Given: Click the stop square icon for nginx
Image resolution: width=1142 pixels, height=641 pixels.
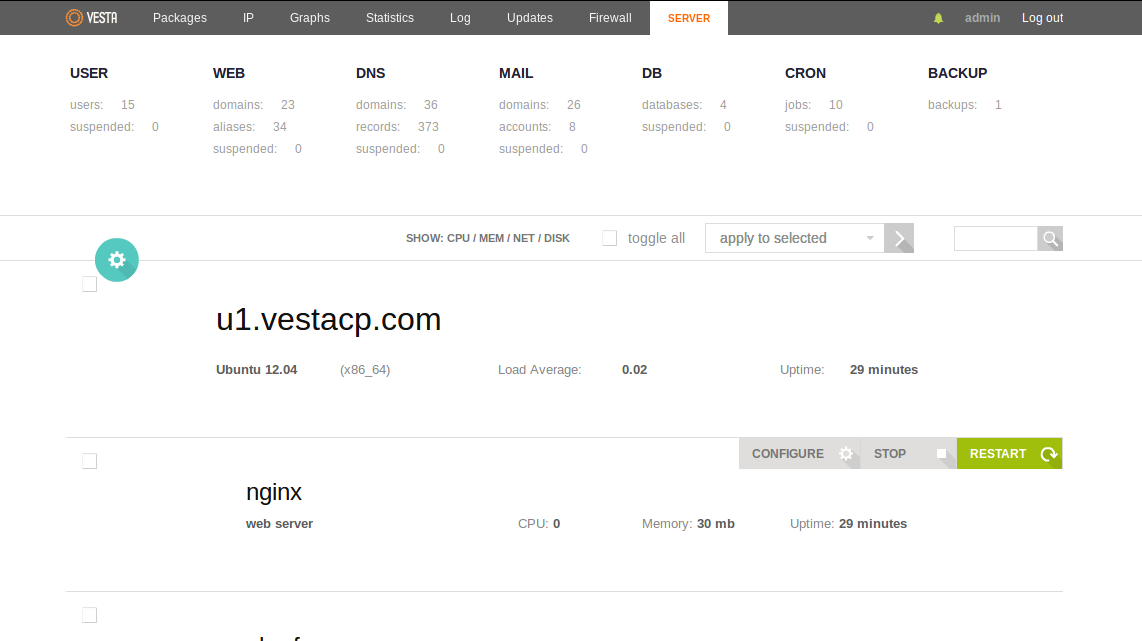Looking at the screenshot, I should (x=941, y=454).
